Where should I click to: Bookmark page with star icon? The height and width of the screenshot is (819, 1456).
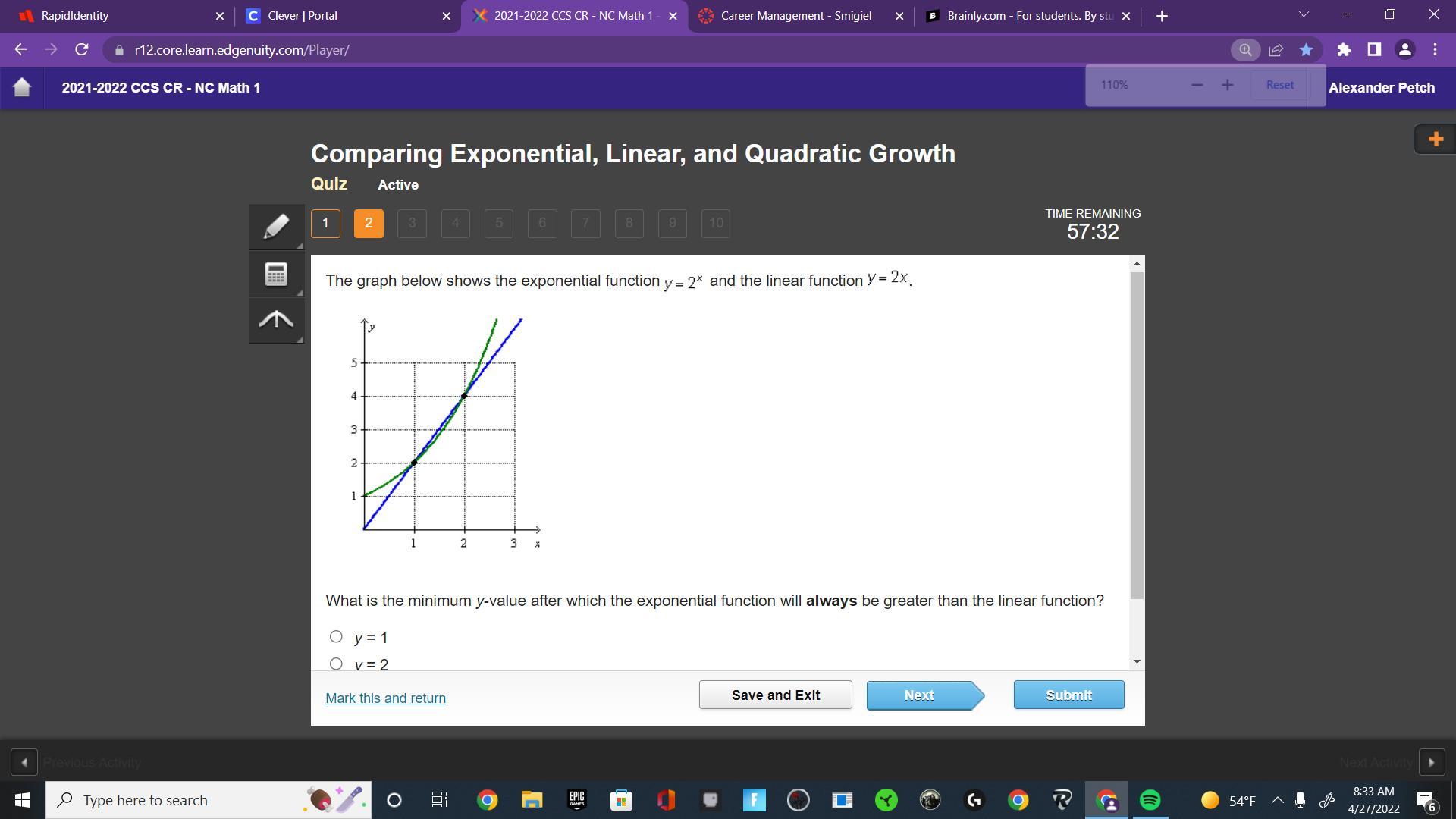(1306, 50)
